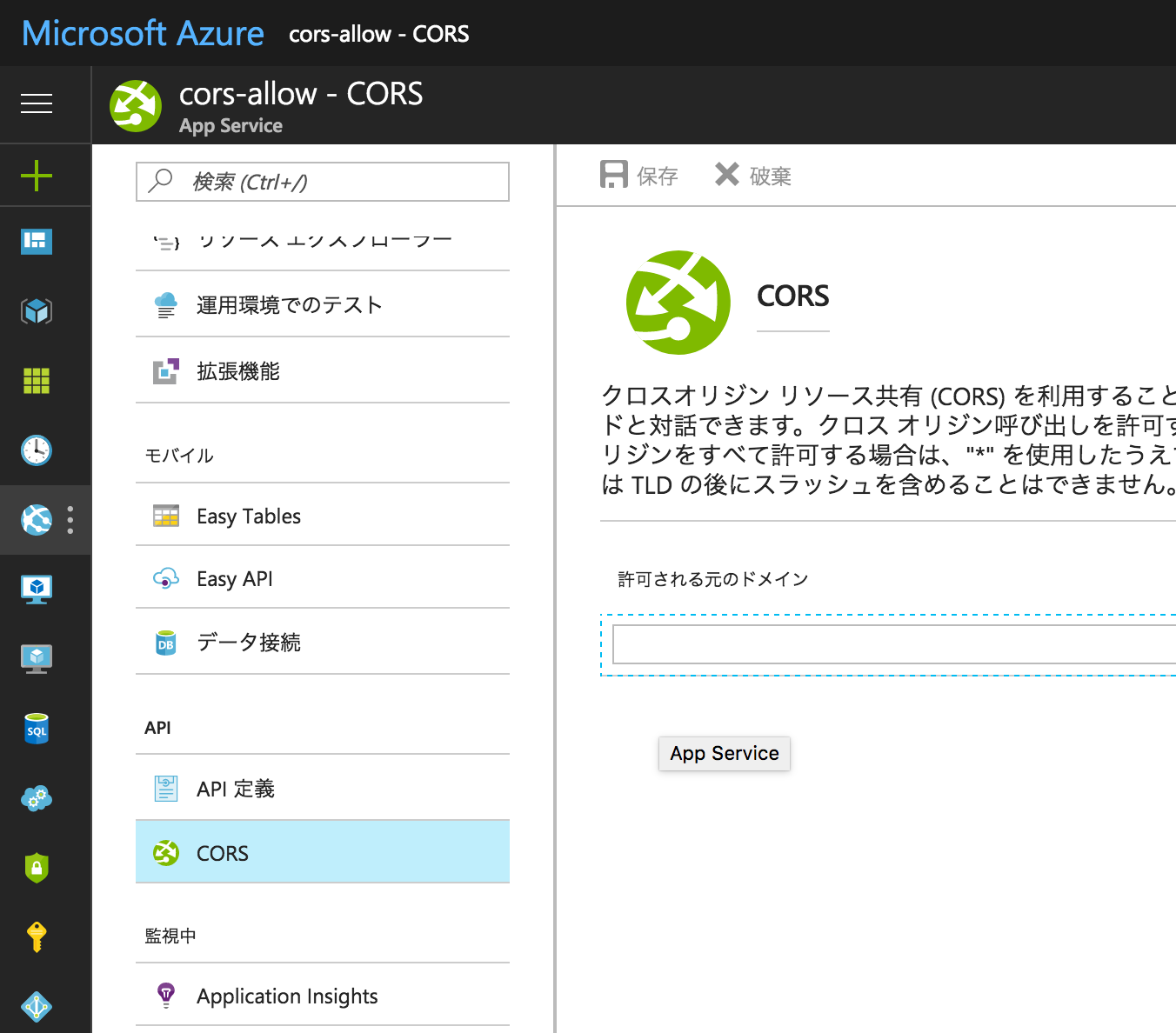Open the blue diamond icon at sidebar bottom

pyautogui.click(x=37, y=1006)
